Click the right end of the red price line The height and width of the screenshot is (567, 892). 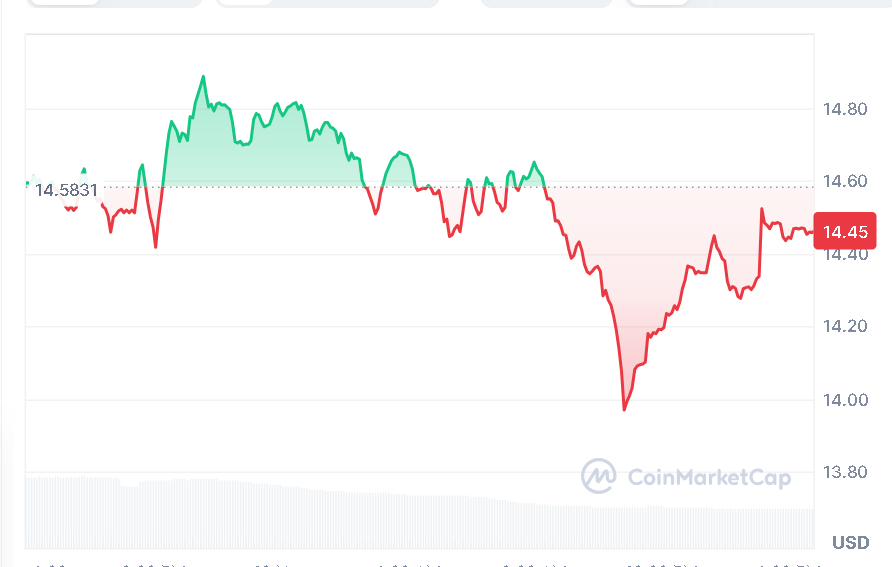(x=812, y=232)
